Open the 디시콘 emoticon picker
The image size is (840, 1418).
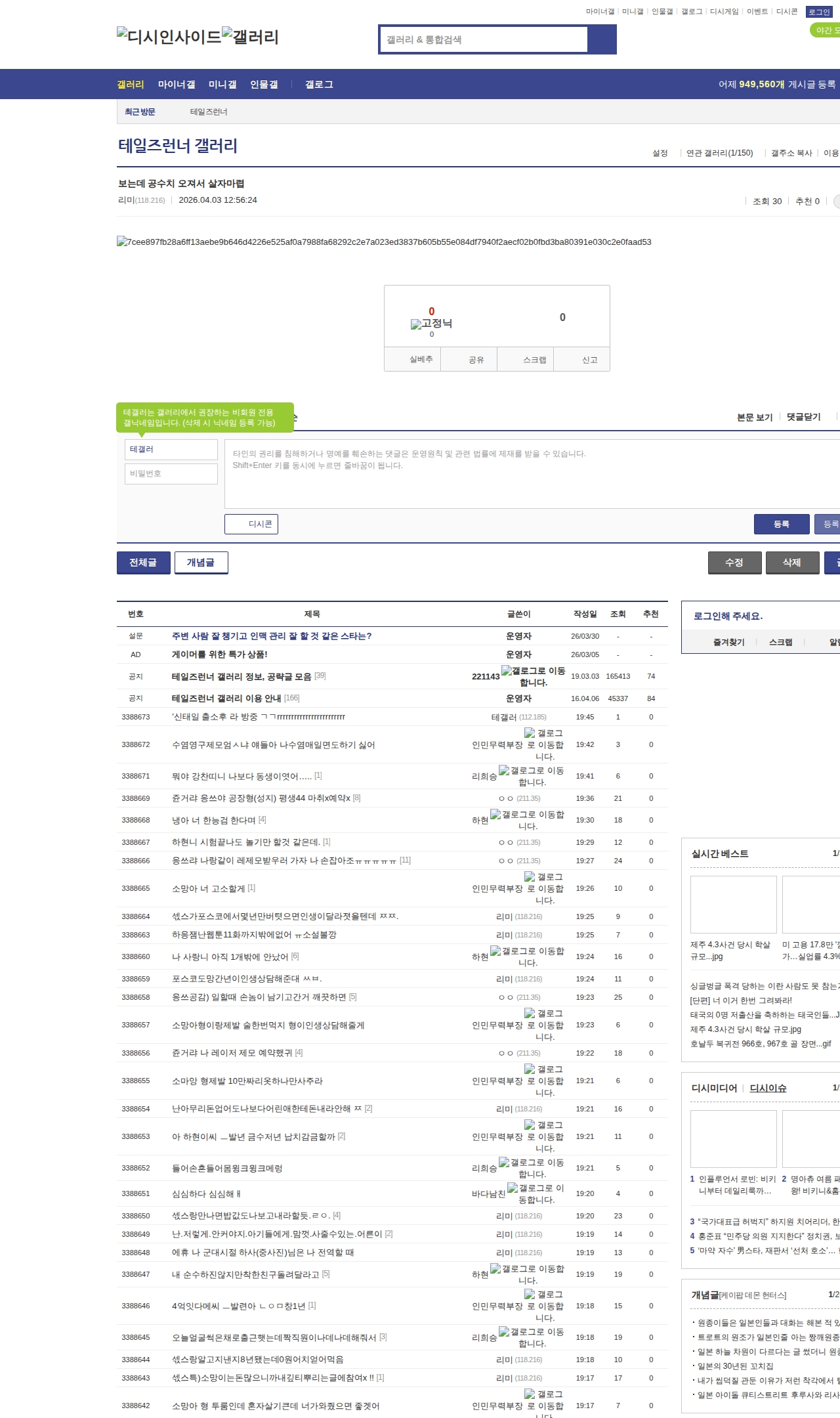(x=251, y=524)
